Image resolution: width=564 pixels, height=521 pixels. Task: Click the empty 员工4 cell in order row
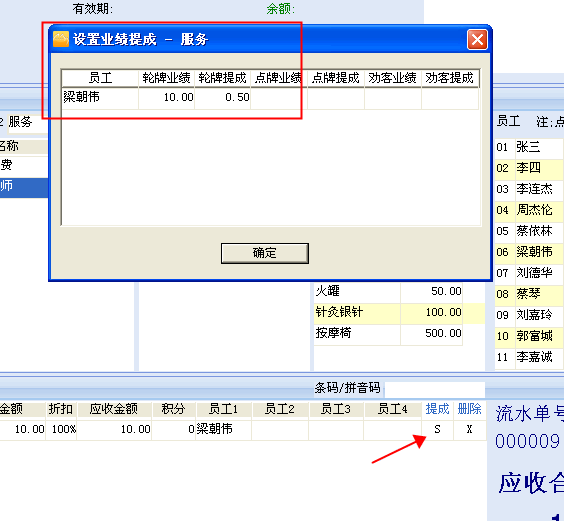392,429
